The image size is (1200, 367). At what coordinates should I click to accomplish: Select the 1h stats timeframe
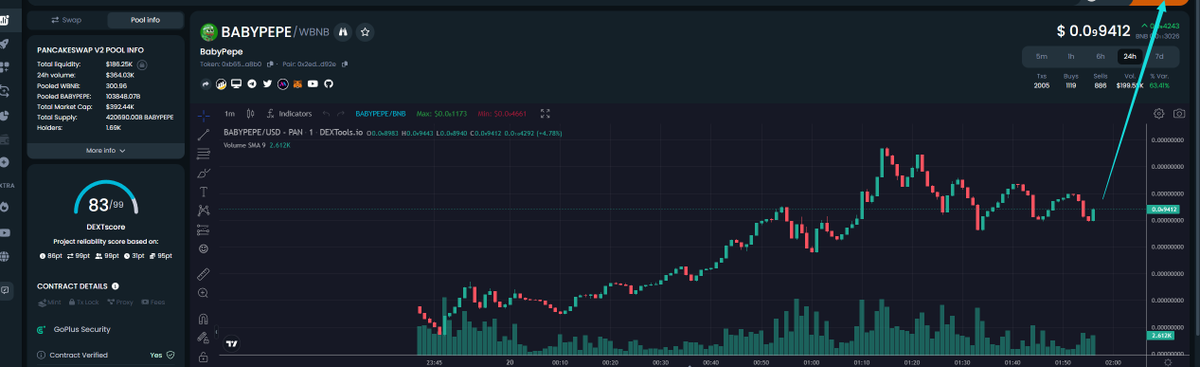(x=1071, y=56)
